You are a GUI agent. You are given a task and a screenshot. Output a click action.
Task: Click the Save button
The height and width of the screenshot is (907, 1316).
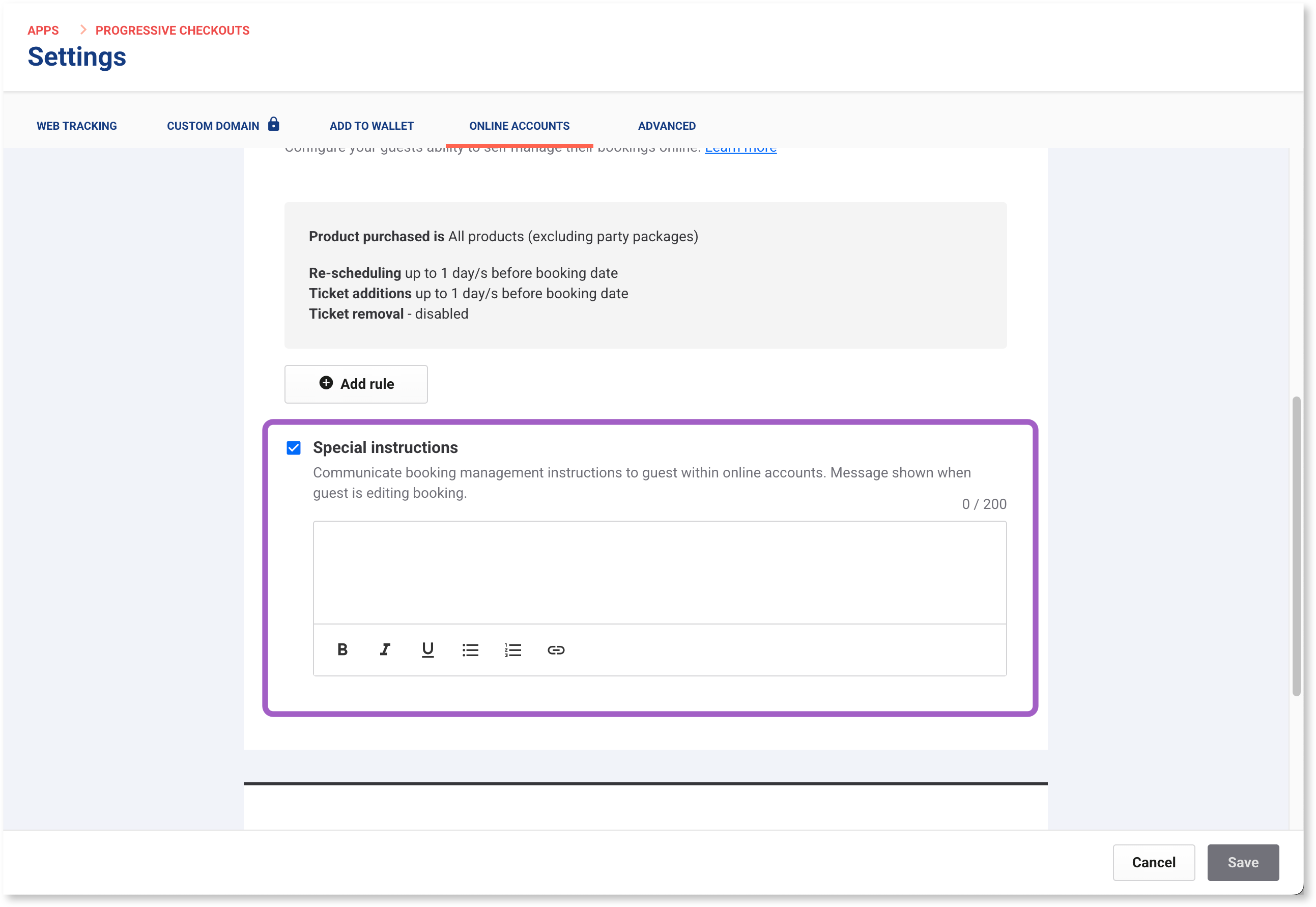(1243, 862)
